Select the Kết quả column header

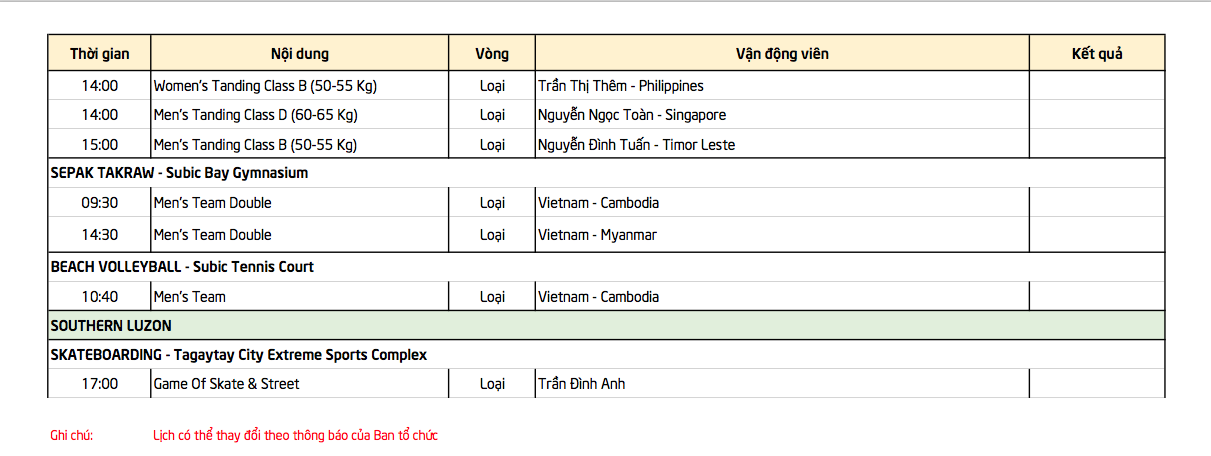point(1097,53)
